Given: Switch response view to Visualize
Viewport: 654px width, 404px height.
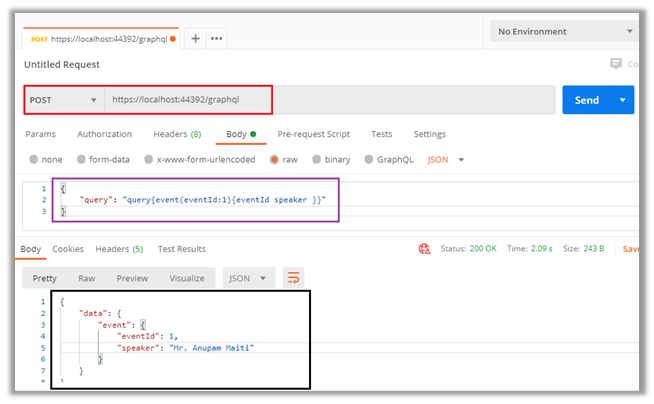Looking at the screenshot, I should pos(187,278).
